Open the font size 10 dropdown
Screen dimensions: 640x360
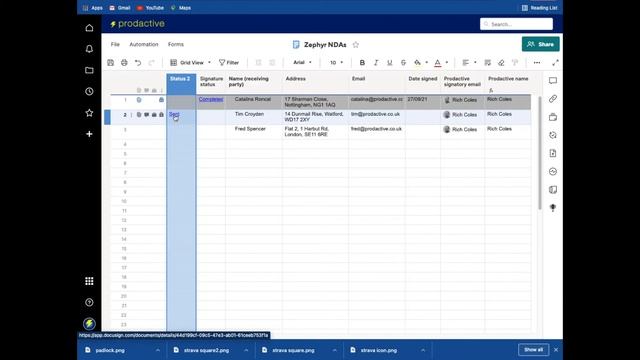(x=336, y=62)
